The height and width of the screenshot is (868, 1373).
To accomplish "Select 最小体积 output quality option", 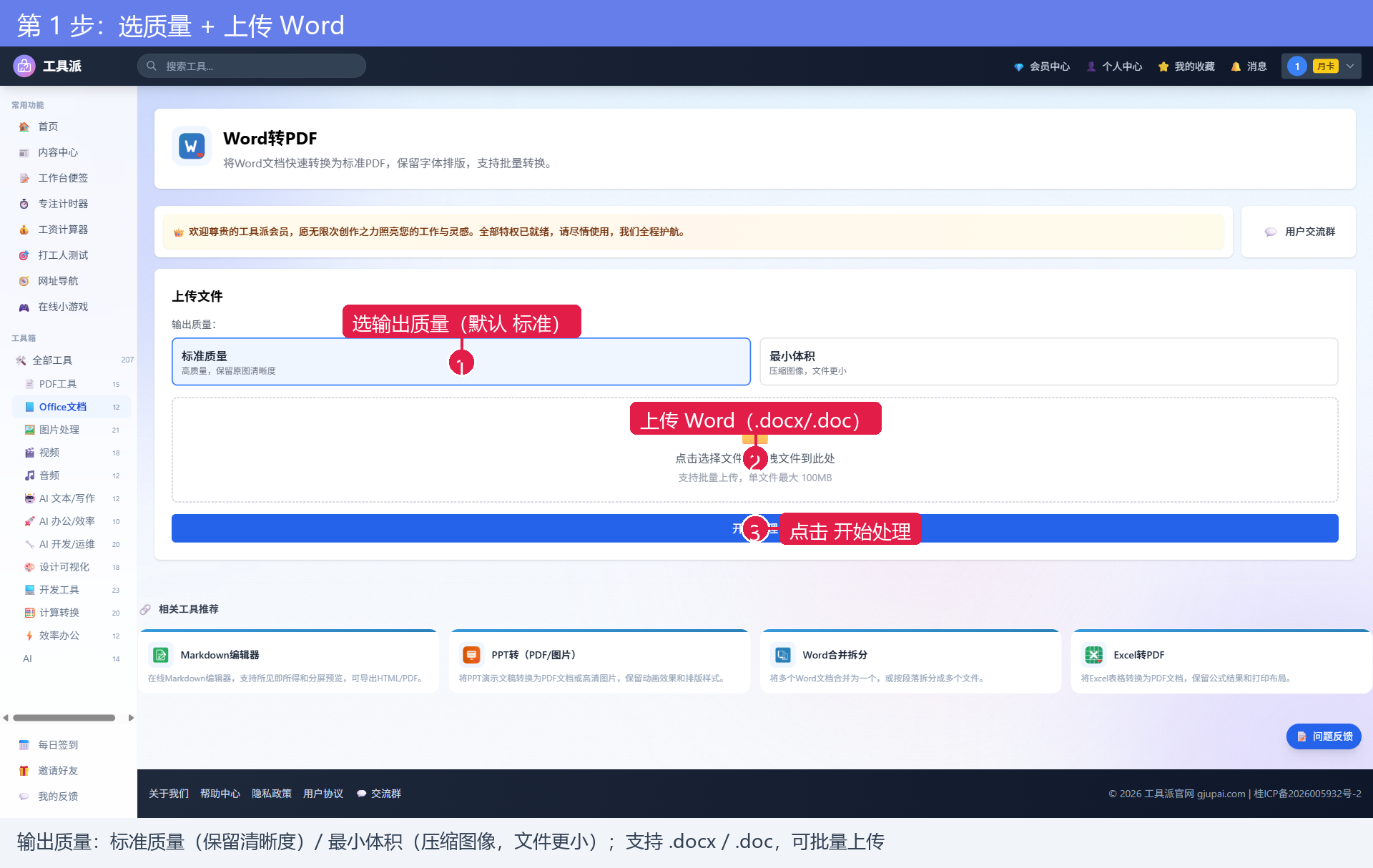I will [x=1049, y=362].
